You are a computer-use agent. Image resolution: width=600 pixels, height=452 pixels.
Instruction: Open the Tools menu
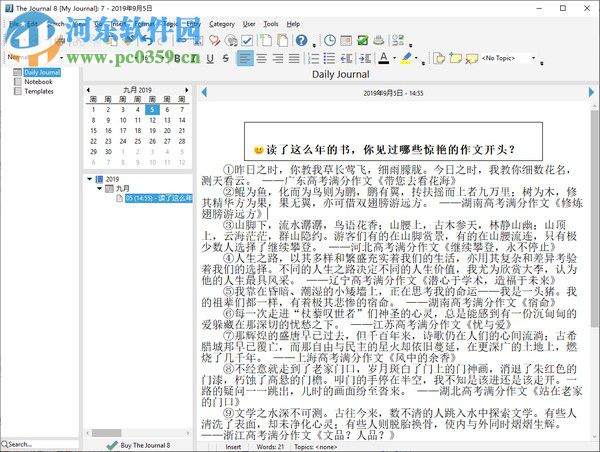point(271,24)
